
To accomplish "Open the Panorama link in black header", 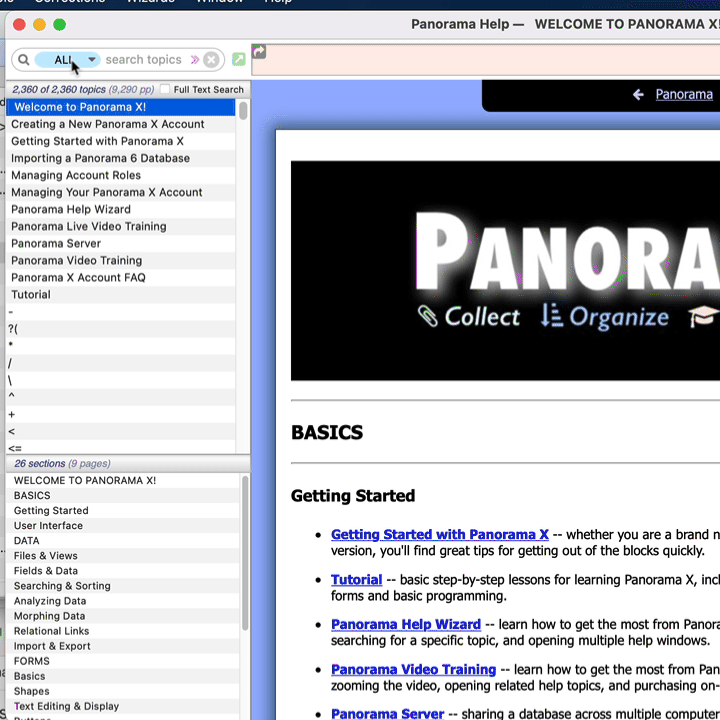I will (684, 94).
